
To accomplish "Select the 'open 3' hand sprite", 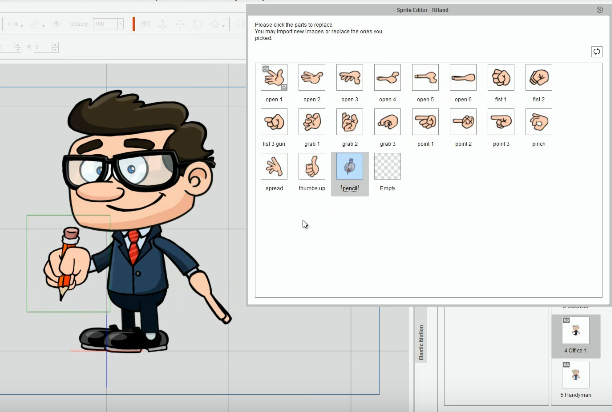I will 350,77.
